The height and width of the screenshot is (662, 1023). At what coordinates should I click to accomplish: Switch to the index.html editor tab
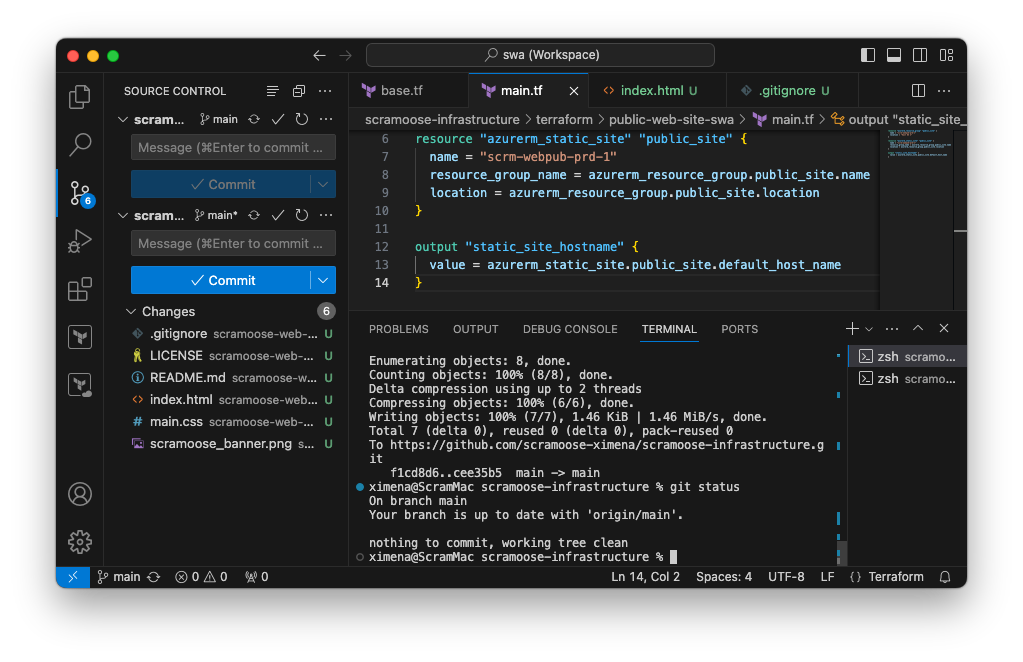658,91
